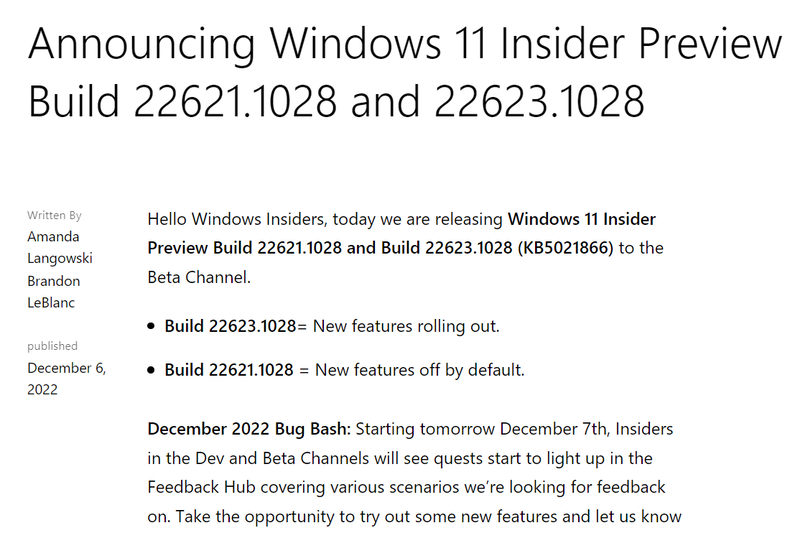Click the bullet dot before Build 22623.1028
800x533 pixels.
[x=152, y=327]
